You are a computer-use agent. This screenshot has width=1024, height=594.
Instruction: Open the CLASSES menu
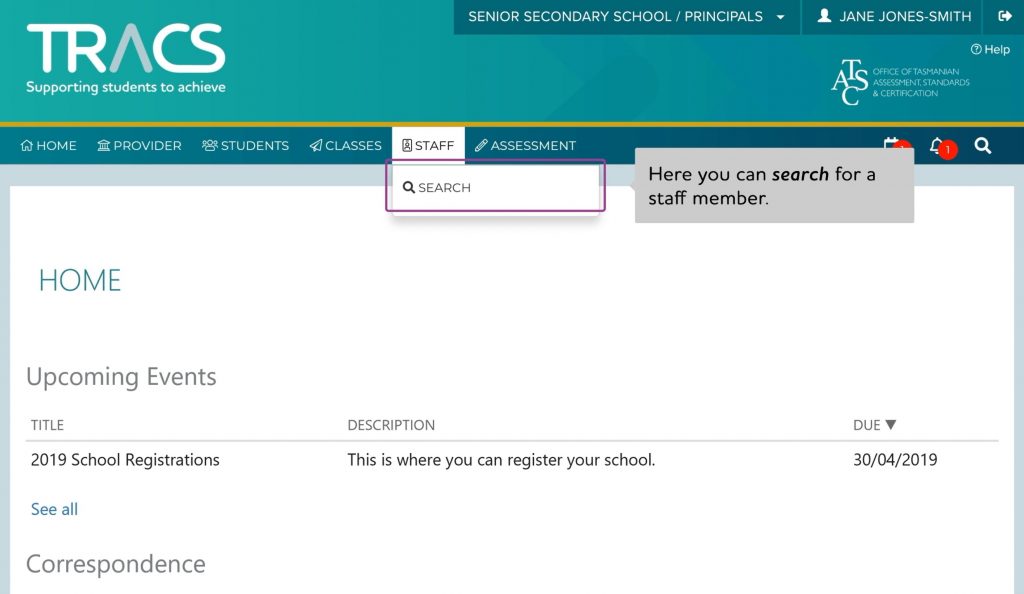click(345, 145)
